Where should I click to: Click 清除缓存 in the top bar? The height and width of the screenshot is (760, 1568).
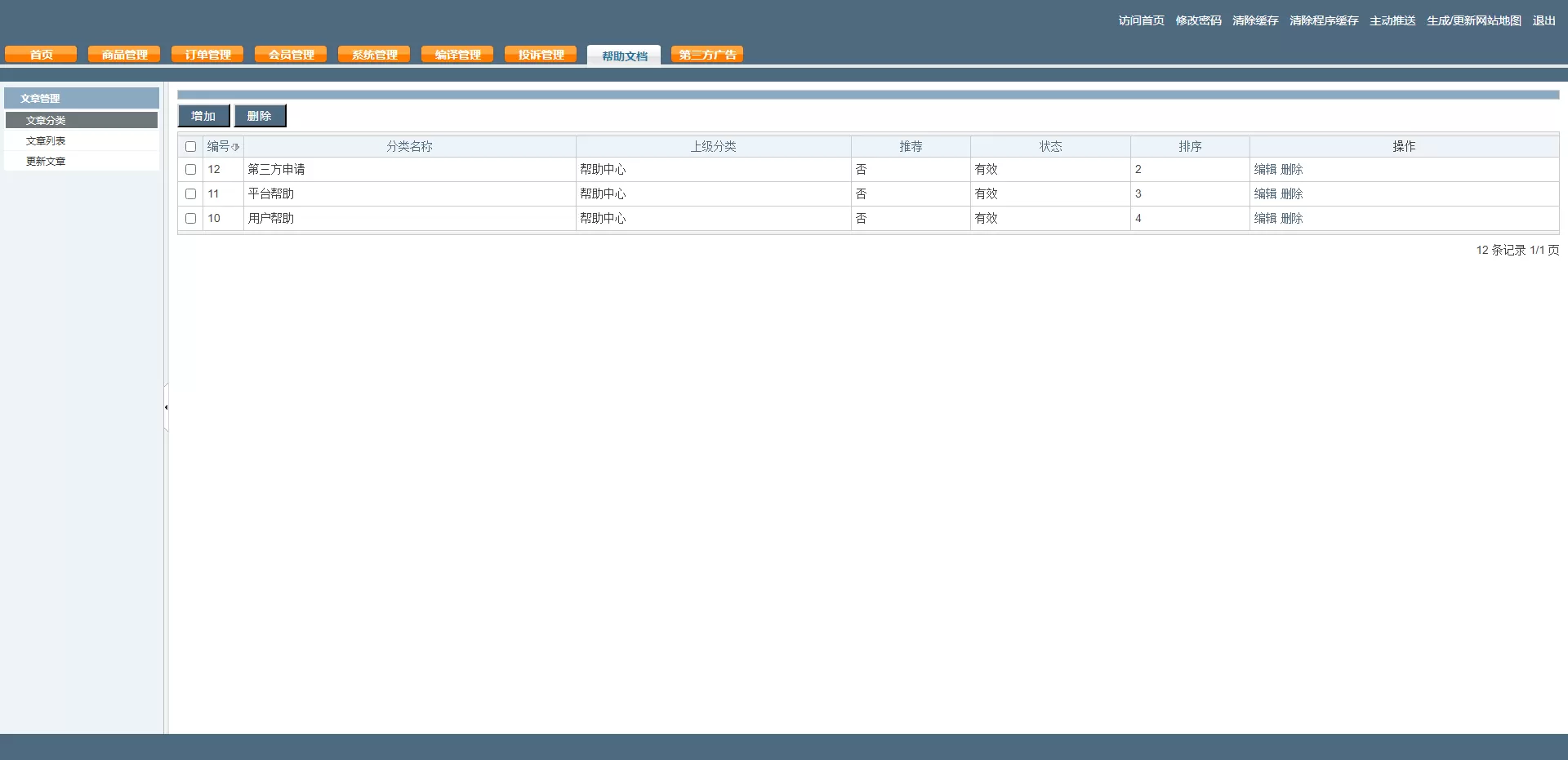pyautogui.click(x=1255, y=20)
